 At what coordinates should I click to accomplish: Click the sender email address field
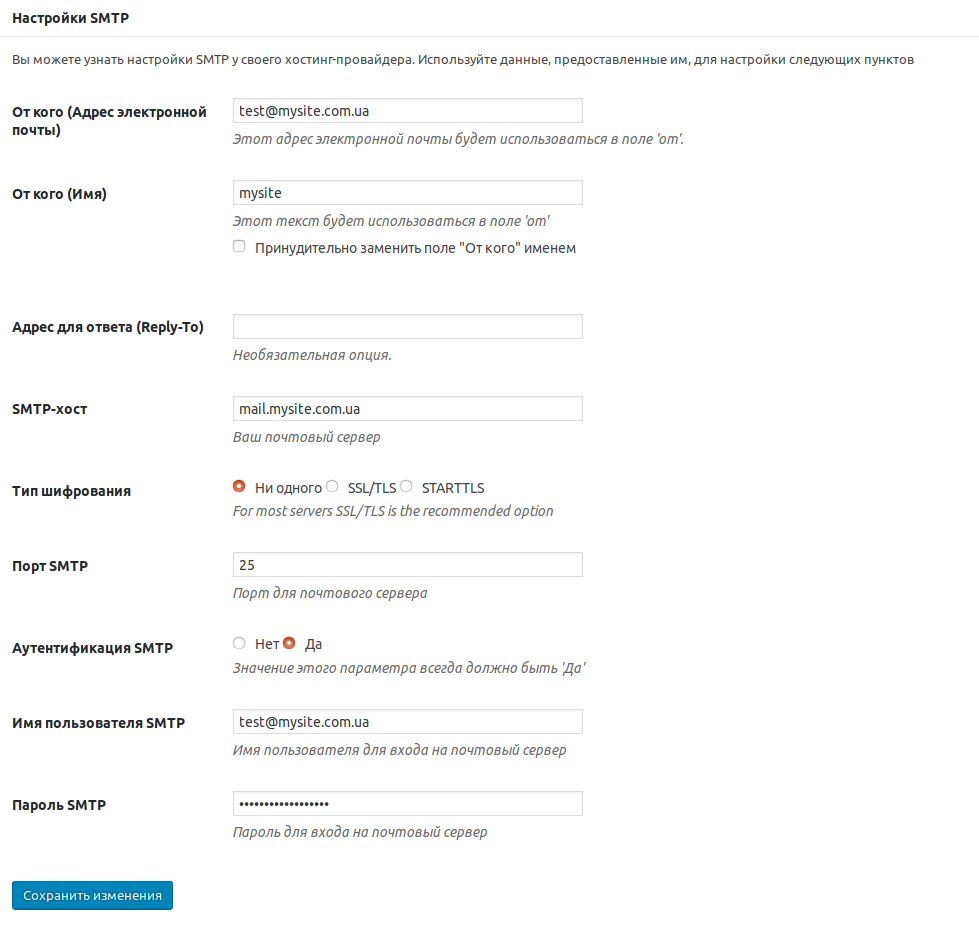coord(408,111)
